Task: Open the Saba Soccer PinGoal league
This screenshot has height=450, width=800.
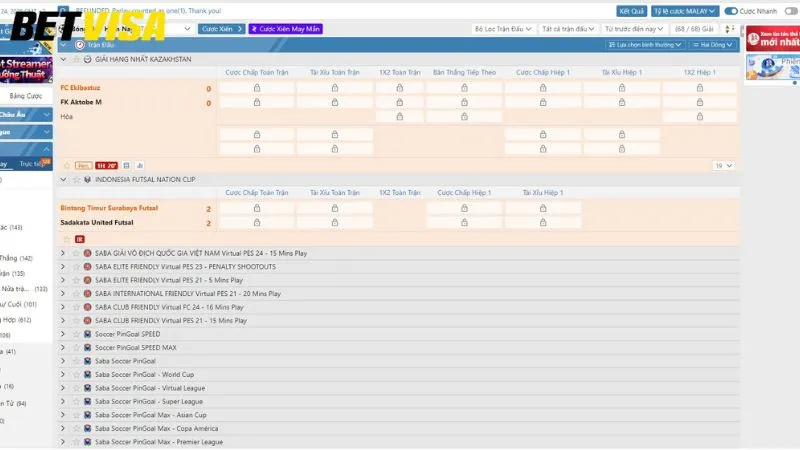Action: tap(125, 361)
